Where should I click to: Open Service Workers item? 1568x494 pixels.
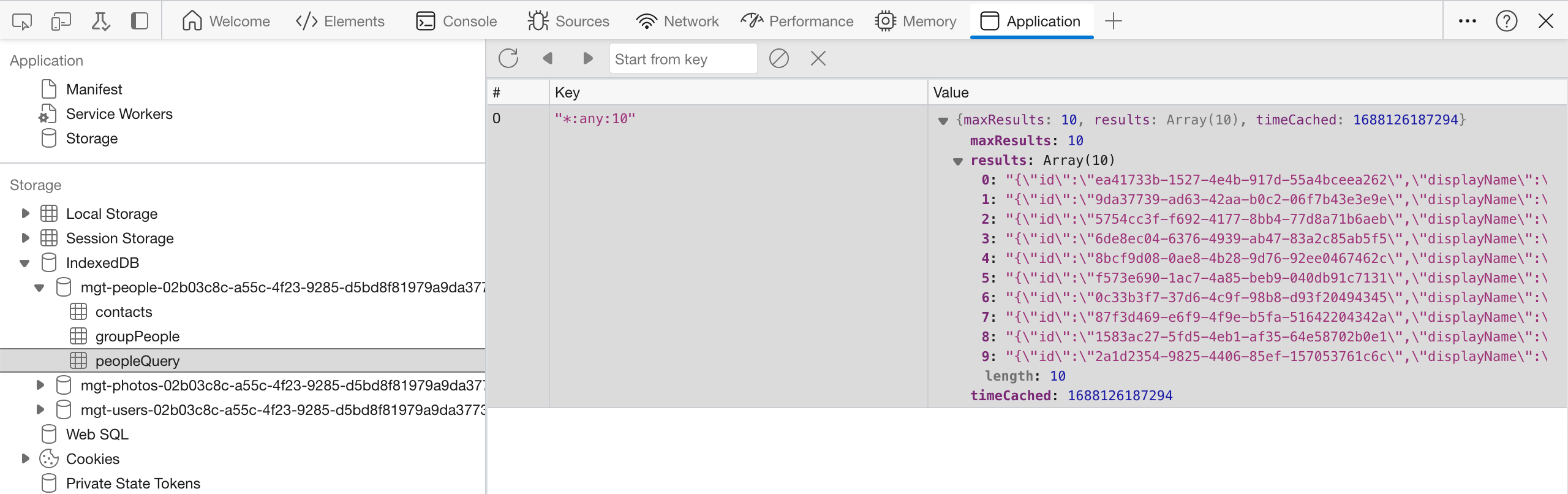[x=119, y=114]
